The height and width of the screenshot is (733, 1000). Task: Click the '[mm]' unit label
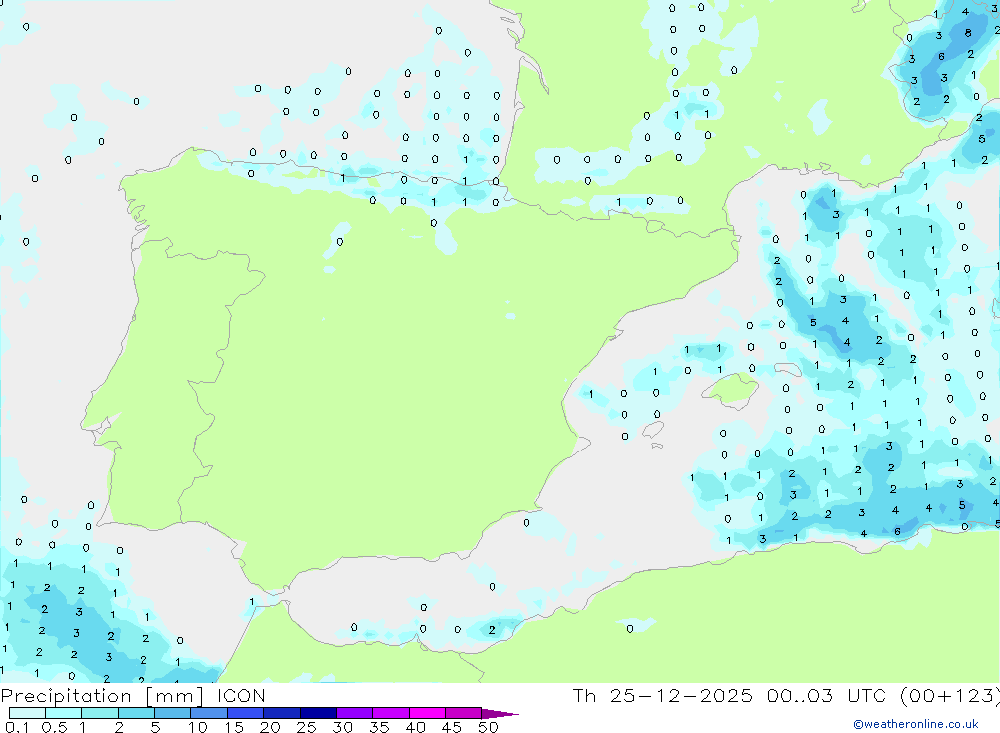[x=175, y=696]
